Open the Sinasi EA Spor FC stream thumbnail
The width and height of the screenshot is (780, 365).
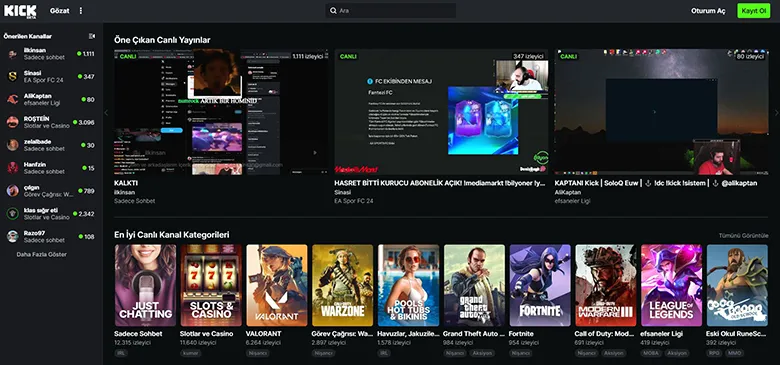click(441, 112)
